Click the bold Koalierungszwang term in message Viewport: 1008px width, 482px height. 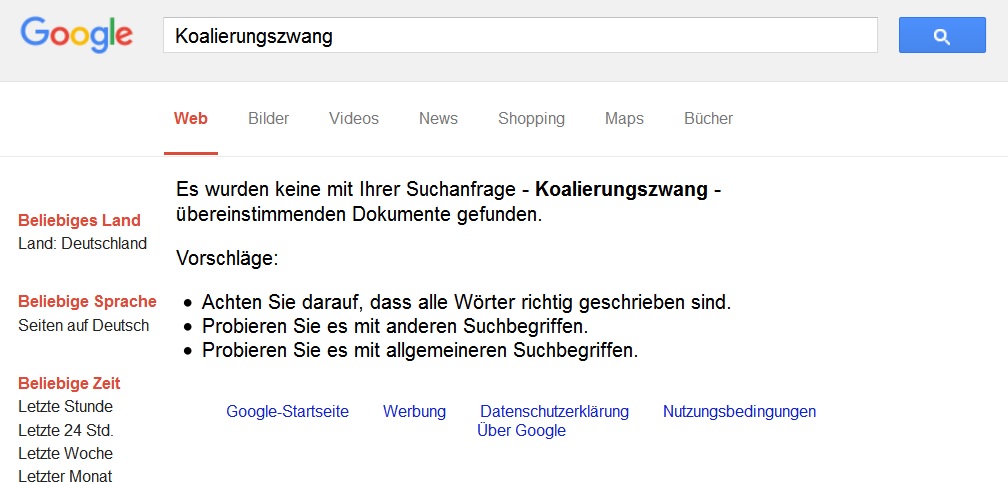click(x=622, y=190)
